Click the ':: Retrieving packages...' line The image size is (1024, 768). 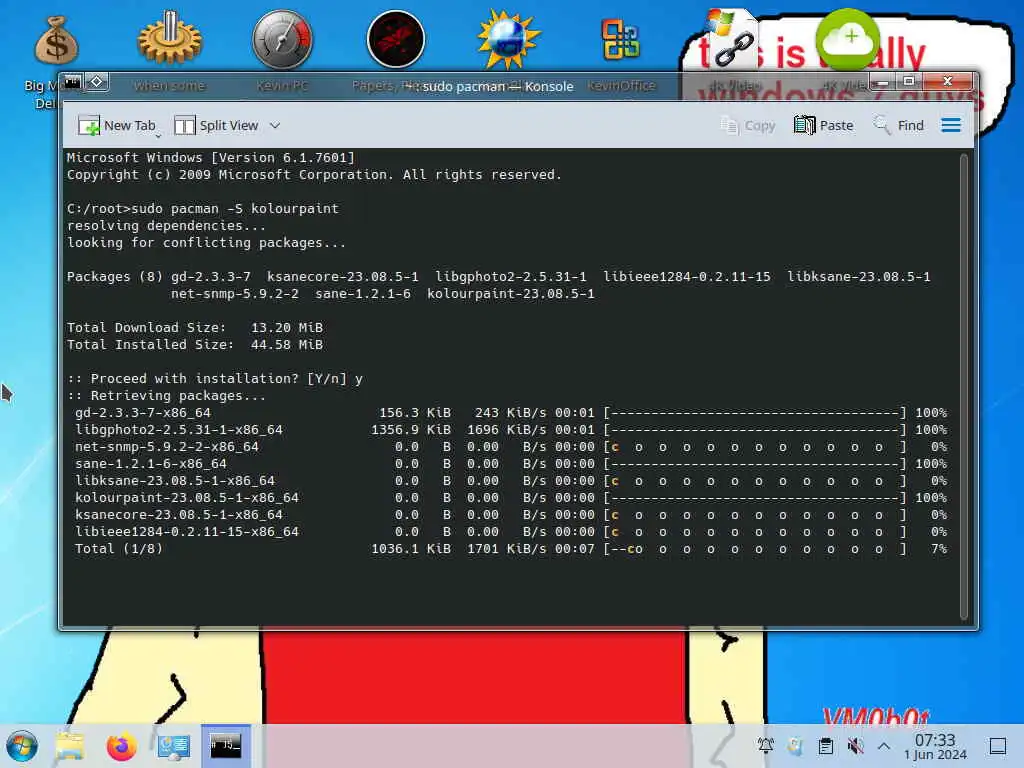[166, 395]
